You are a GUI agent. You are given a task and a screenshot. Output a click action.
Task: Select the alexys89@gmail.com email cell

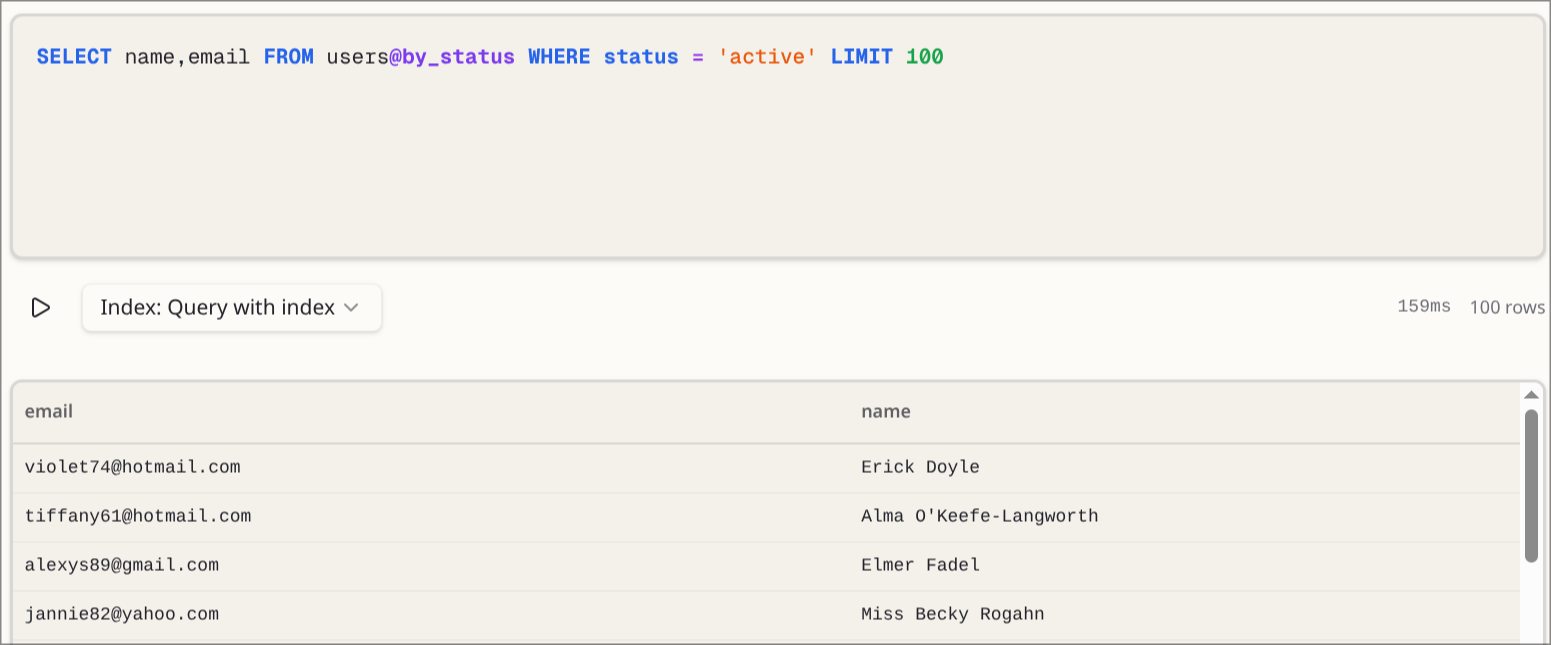pyautogui.click(x=121, y=565)
